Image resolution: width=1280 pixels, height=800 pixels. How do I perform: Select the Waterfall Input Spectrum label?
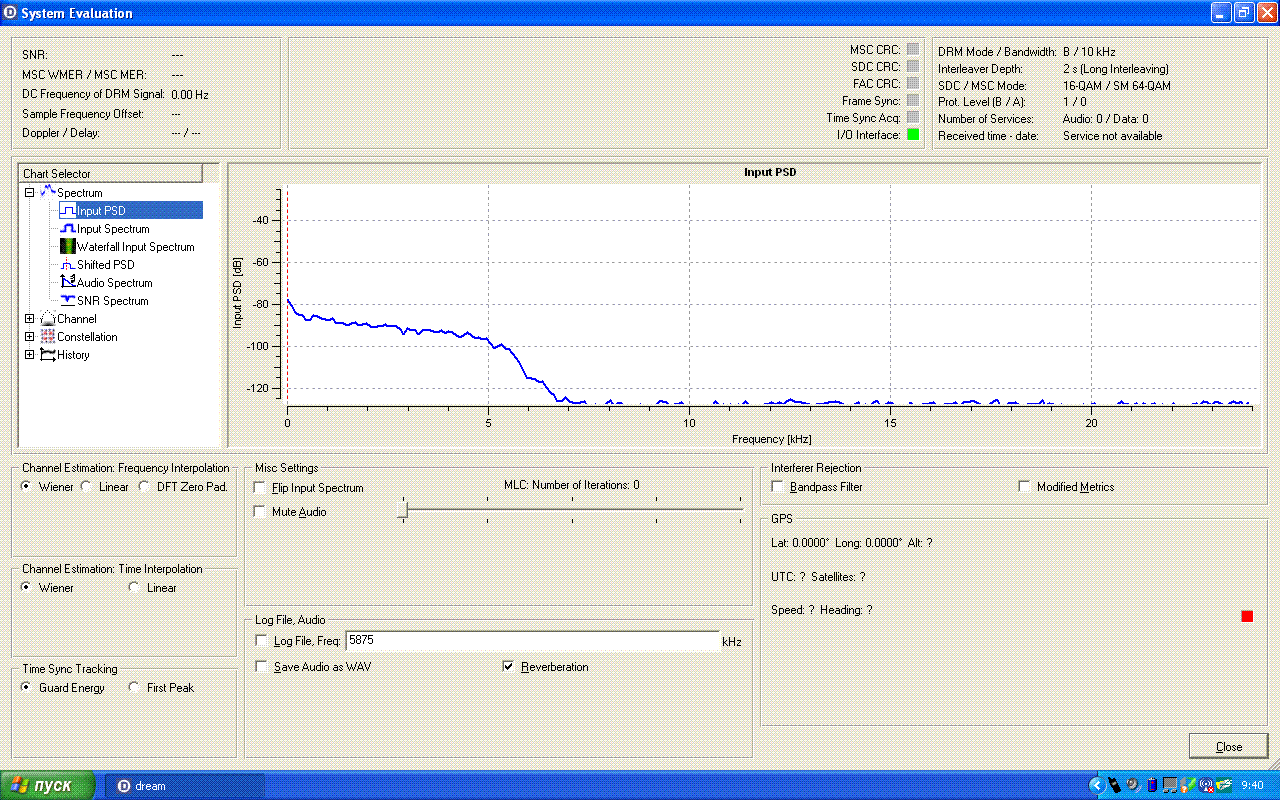pyautogui.click(x=136, y=247)
